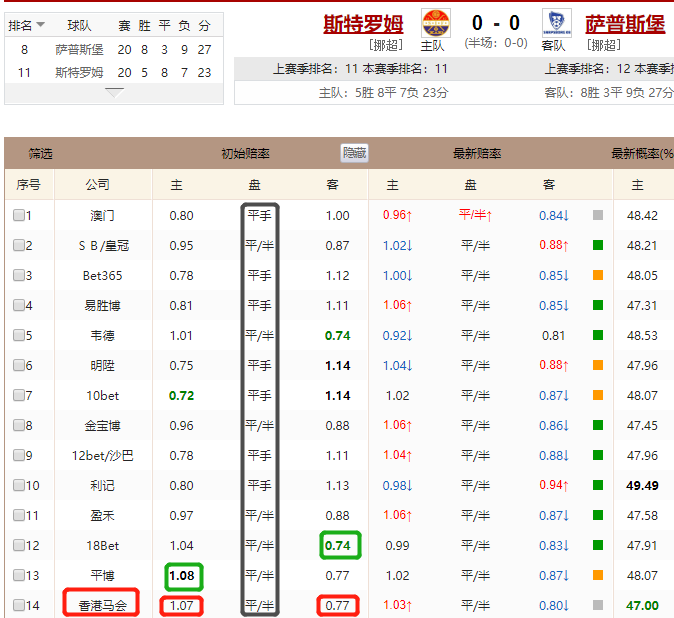Open the 排名 dropdown arrow
This screenshot has height=618, width=674.
point(41,25)
